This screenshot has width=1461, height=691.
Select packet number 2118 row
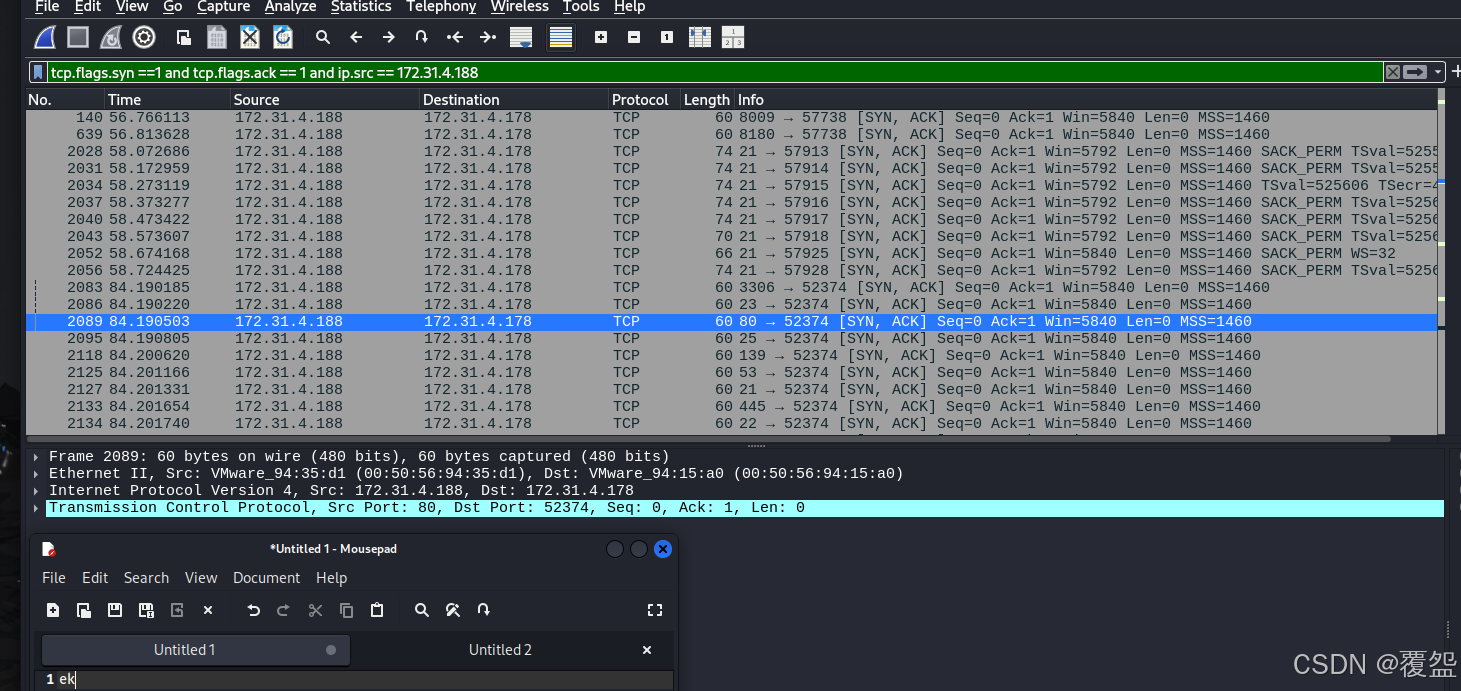tap(731, 355)
